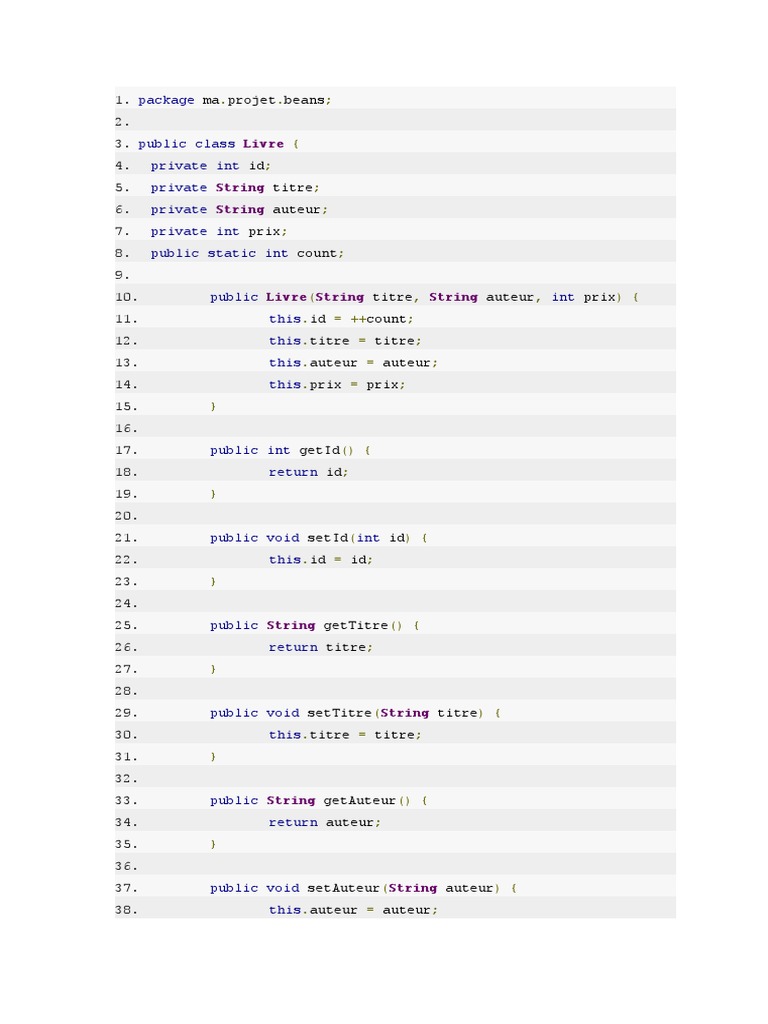Click line number 37.

click(x=126, y=888)
